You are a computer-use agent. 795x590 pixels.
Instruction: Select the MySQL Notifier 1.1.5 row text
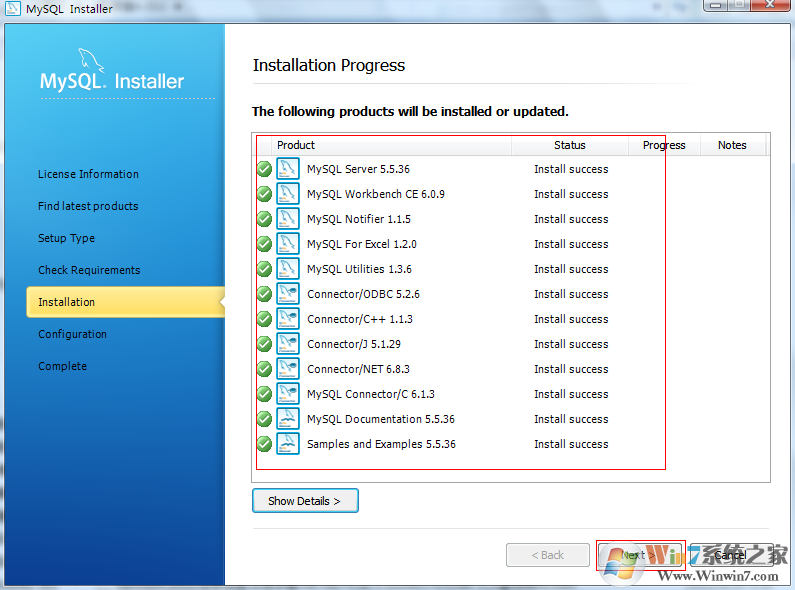click(x=358, y=219)
